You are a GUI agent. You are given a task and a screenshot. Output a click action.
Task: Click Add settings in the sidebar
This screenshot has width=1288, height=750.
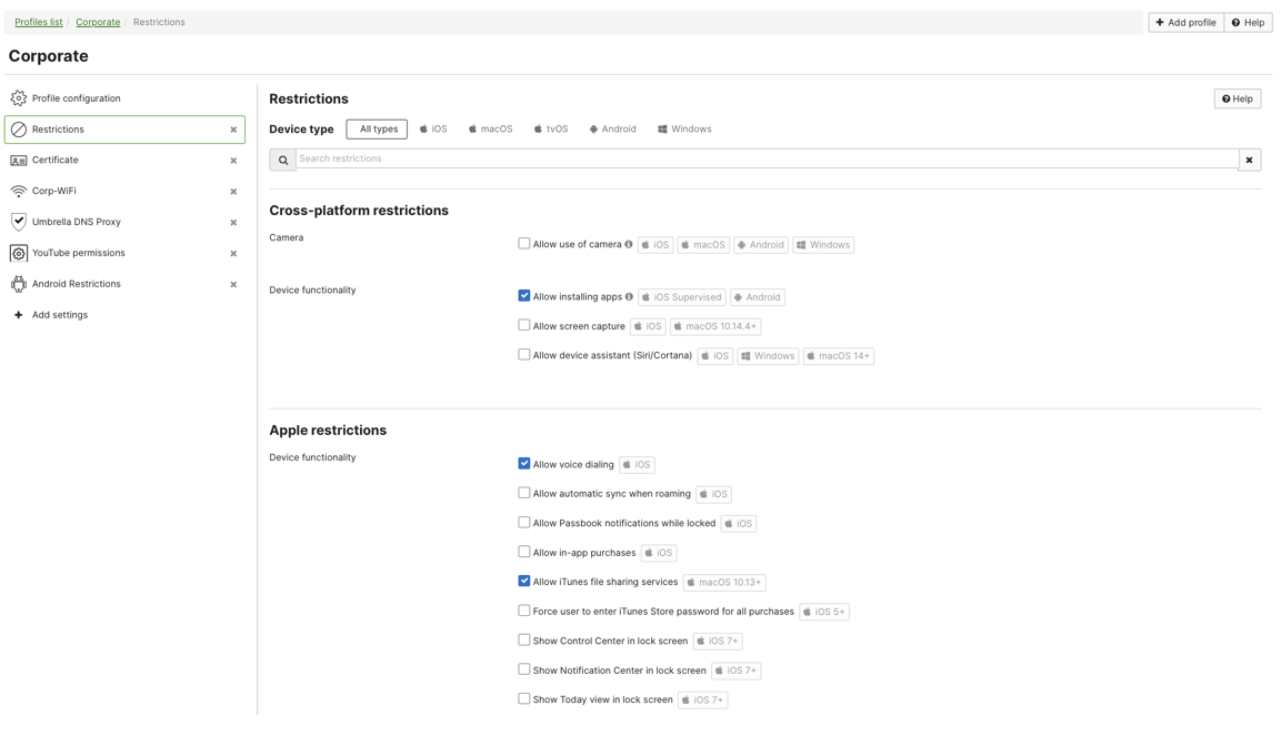click(59, 315)
